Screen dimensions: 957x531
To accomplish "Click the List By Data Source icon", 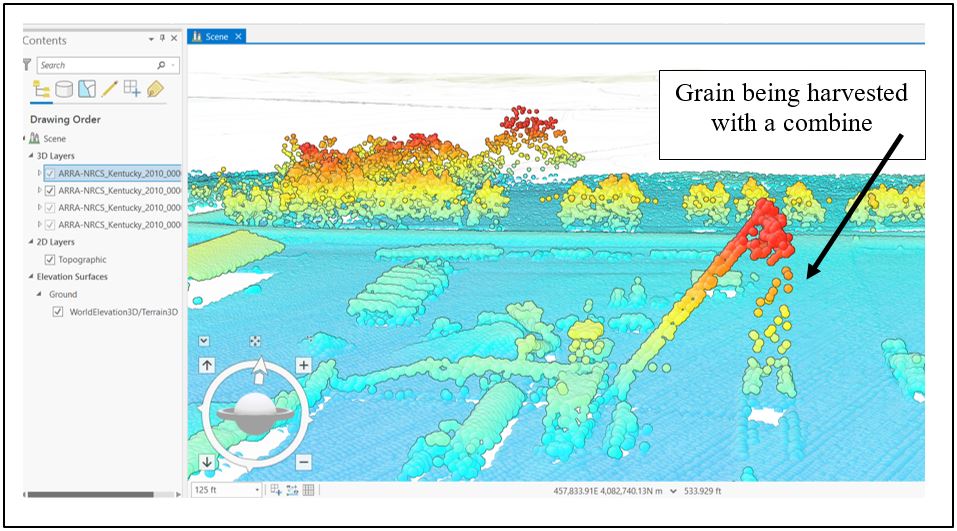I will click(x=64, y=90).
